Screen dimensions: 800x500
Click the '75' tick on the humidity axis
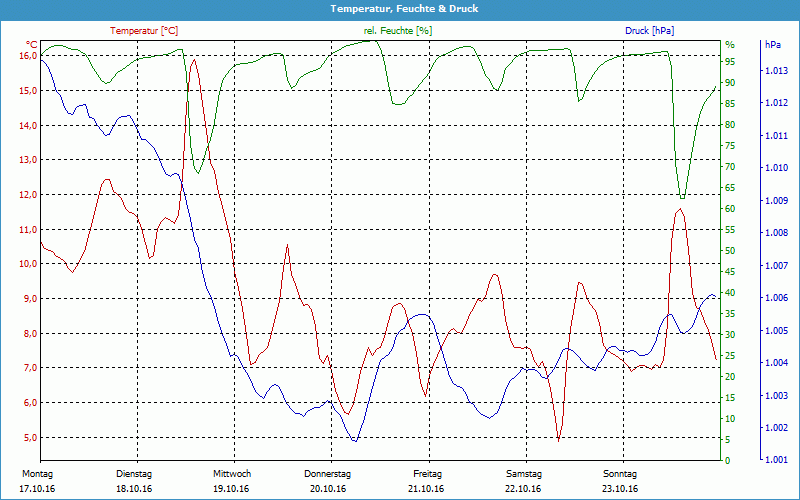pos(730,146)
